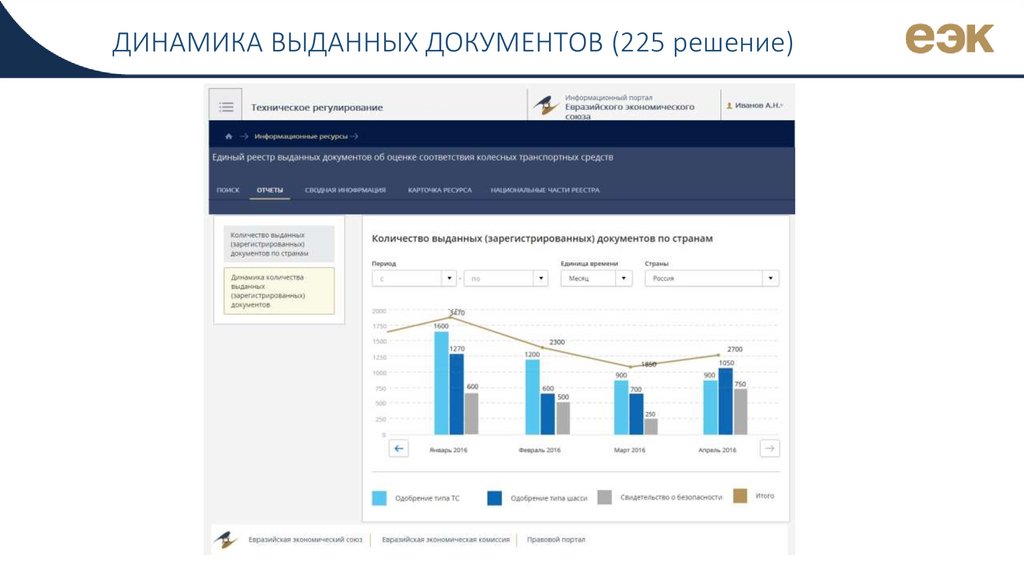Click the left arrow chart navigation button
Image resolution: width=1024 pixels, height=574 pixels.
399,449
